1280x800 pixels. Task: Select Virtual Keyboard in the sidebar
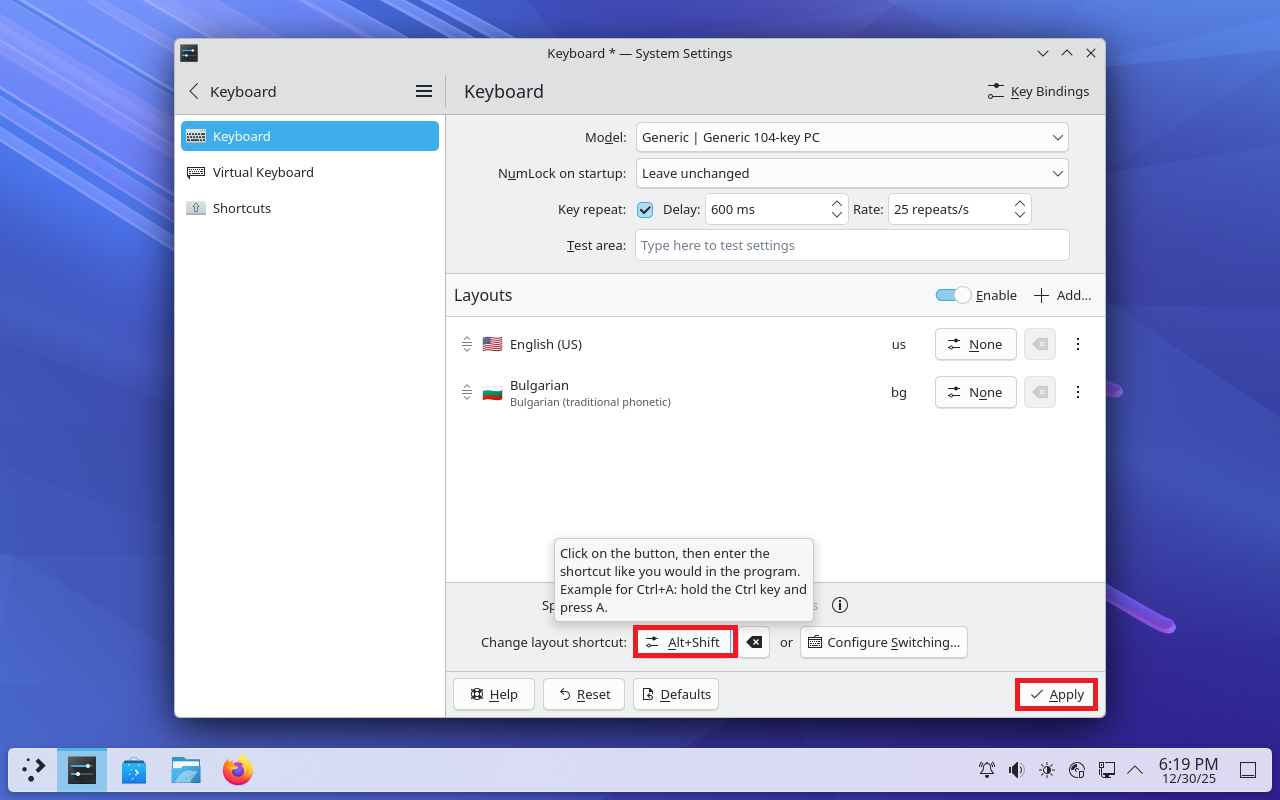click(263, 172)
